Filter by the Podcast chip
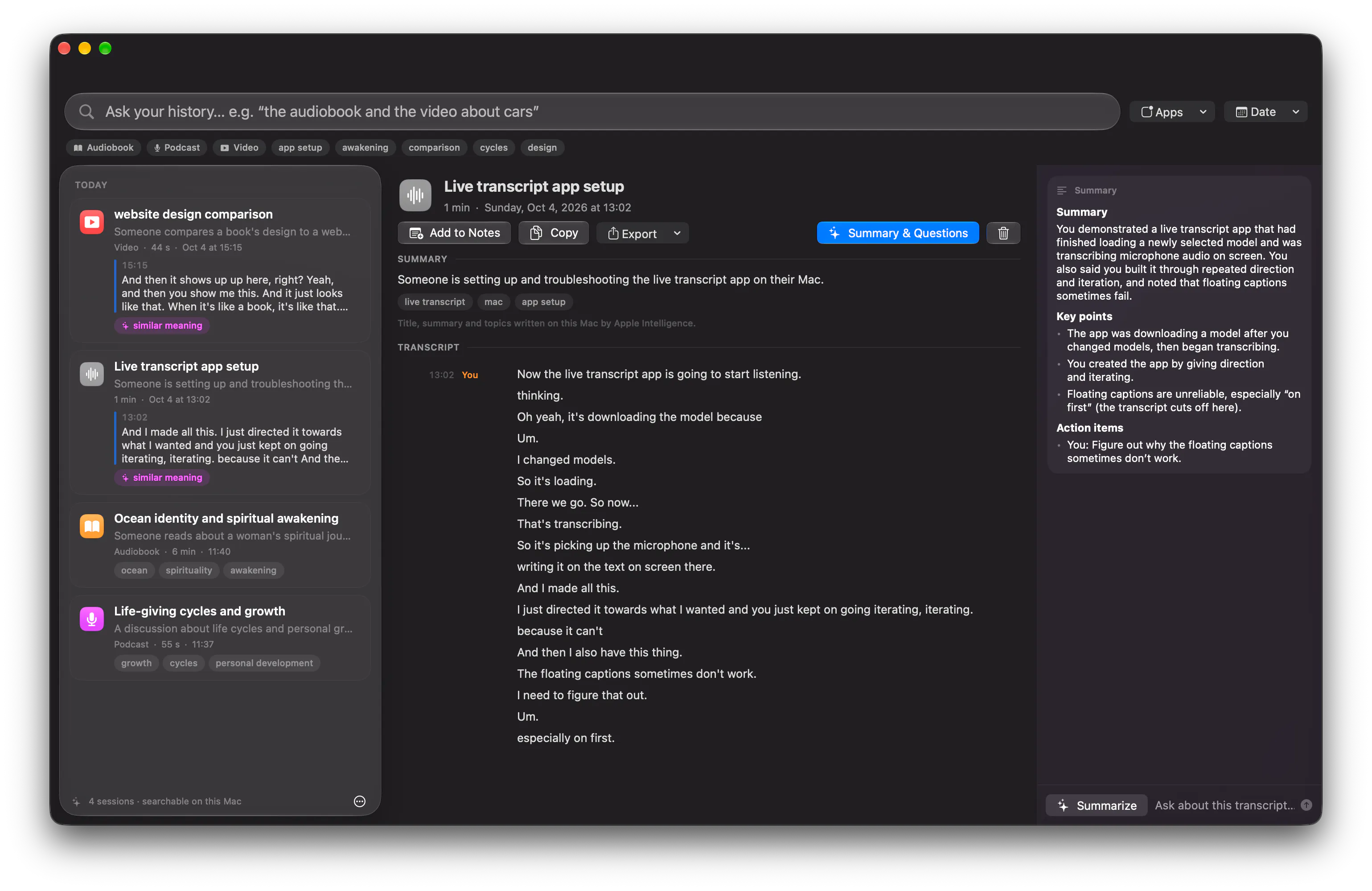This screenshot has height=891, width=1372. 177,148
